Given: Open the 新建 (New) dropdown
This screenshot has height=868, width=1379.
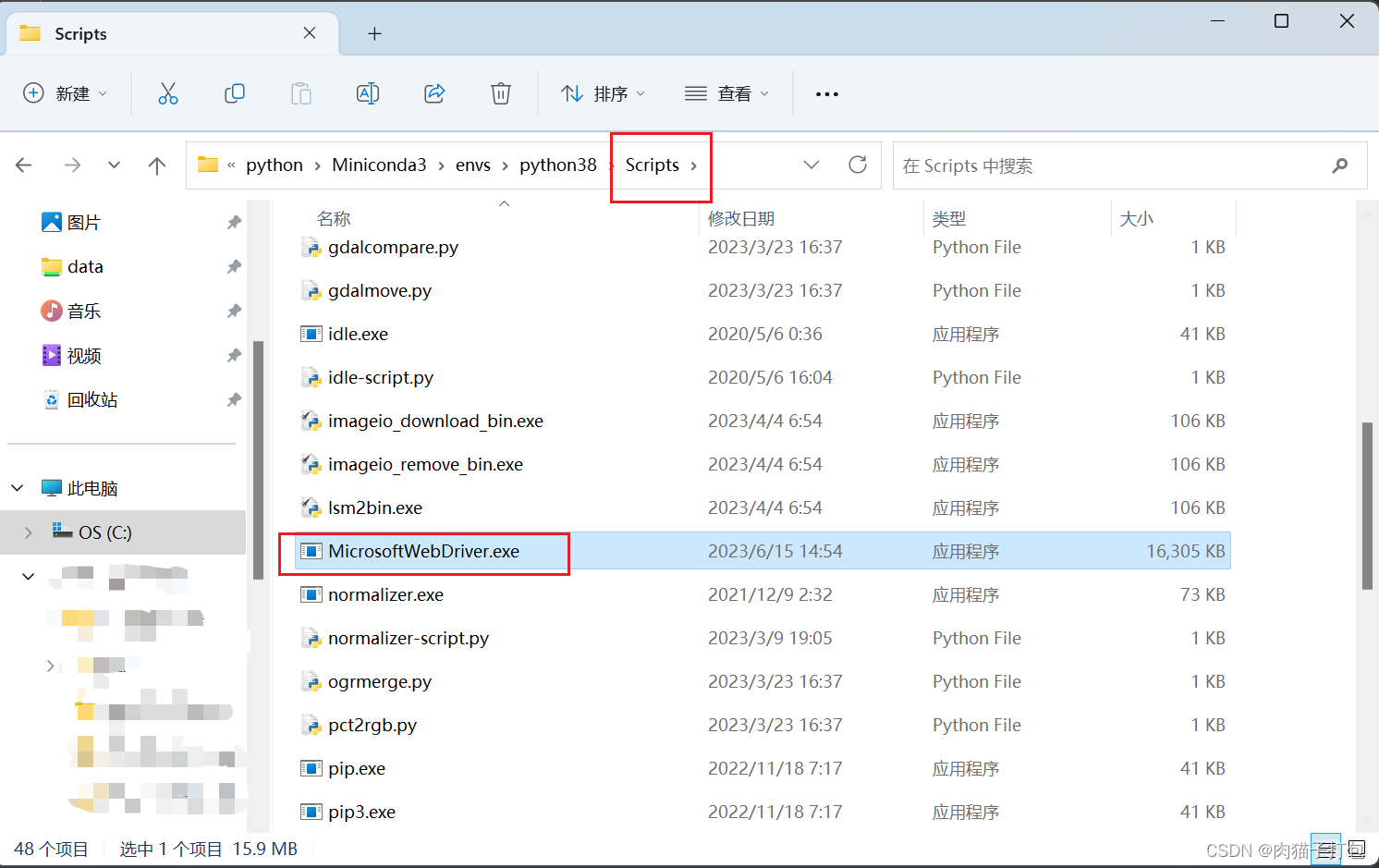Looking at the screenshot, I should click(x=65, y=93).
